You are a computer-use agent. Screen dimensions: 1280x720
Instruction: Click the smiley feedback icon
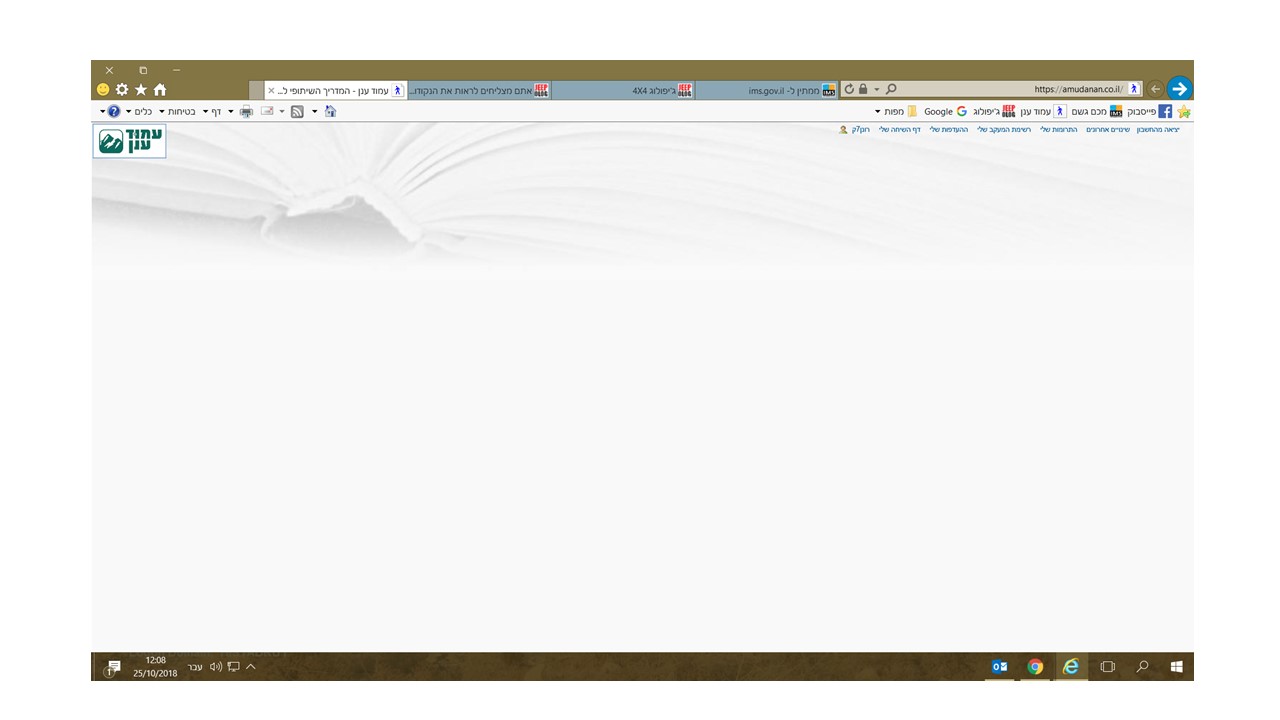tap(103, 90)
